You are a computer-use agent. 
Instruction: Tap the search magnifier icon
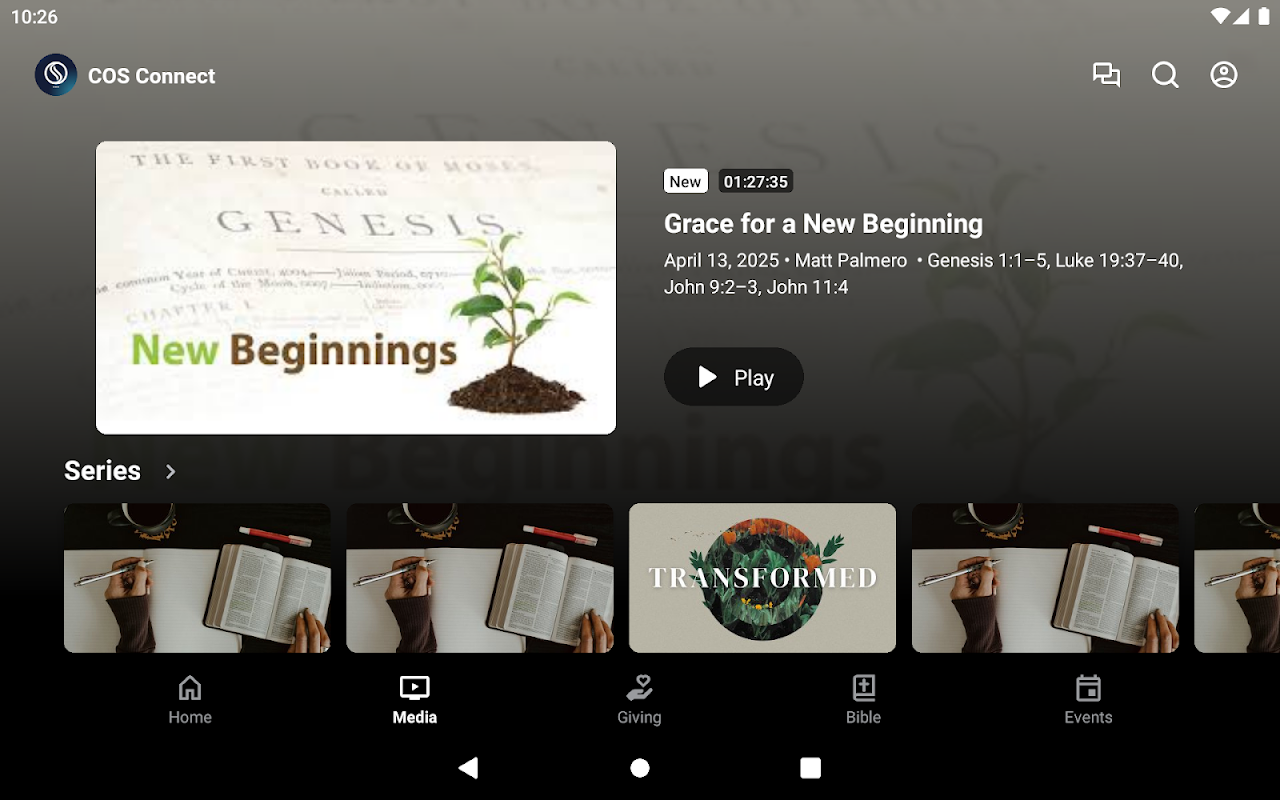(x=1165, y=75)
